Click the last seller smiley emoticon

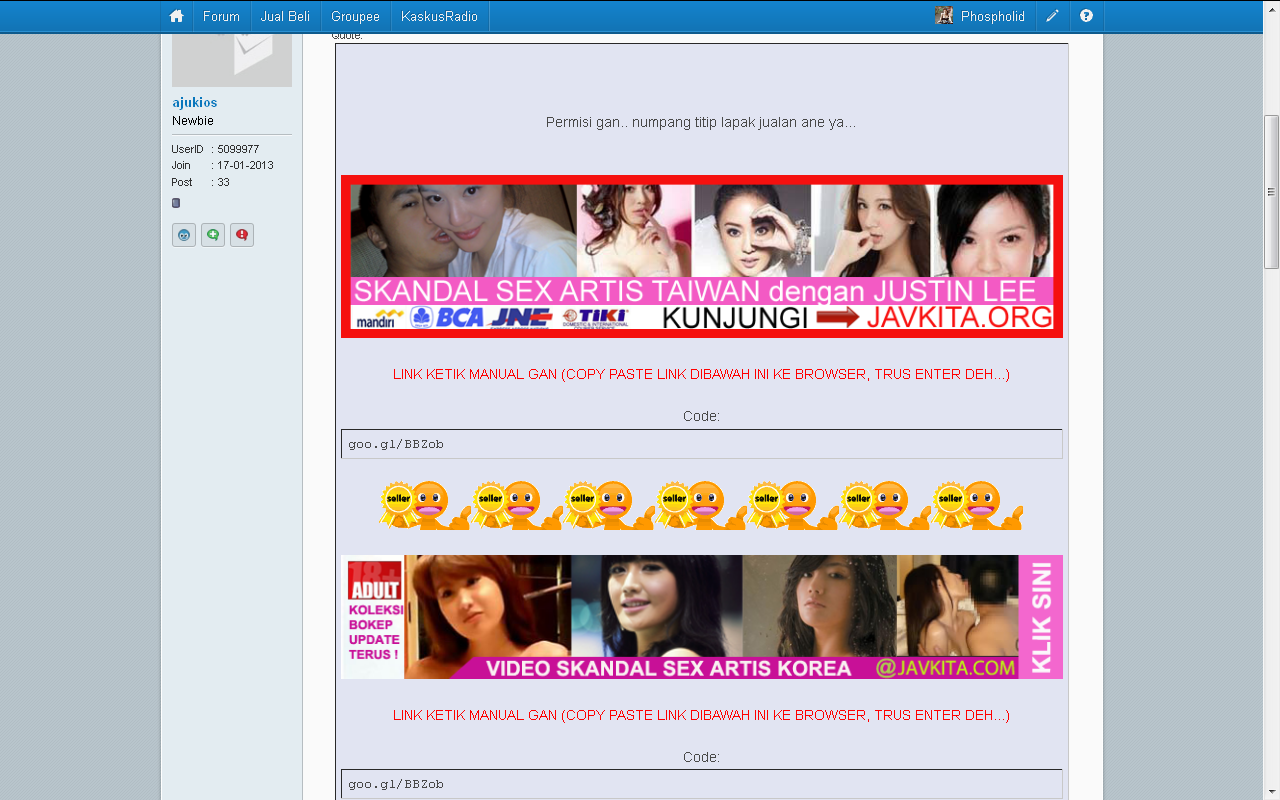(x=977, y=505)
